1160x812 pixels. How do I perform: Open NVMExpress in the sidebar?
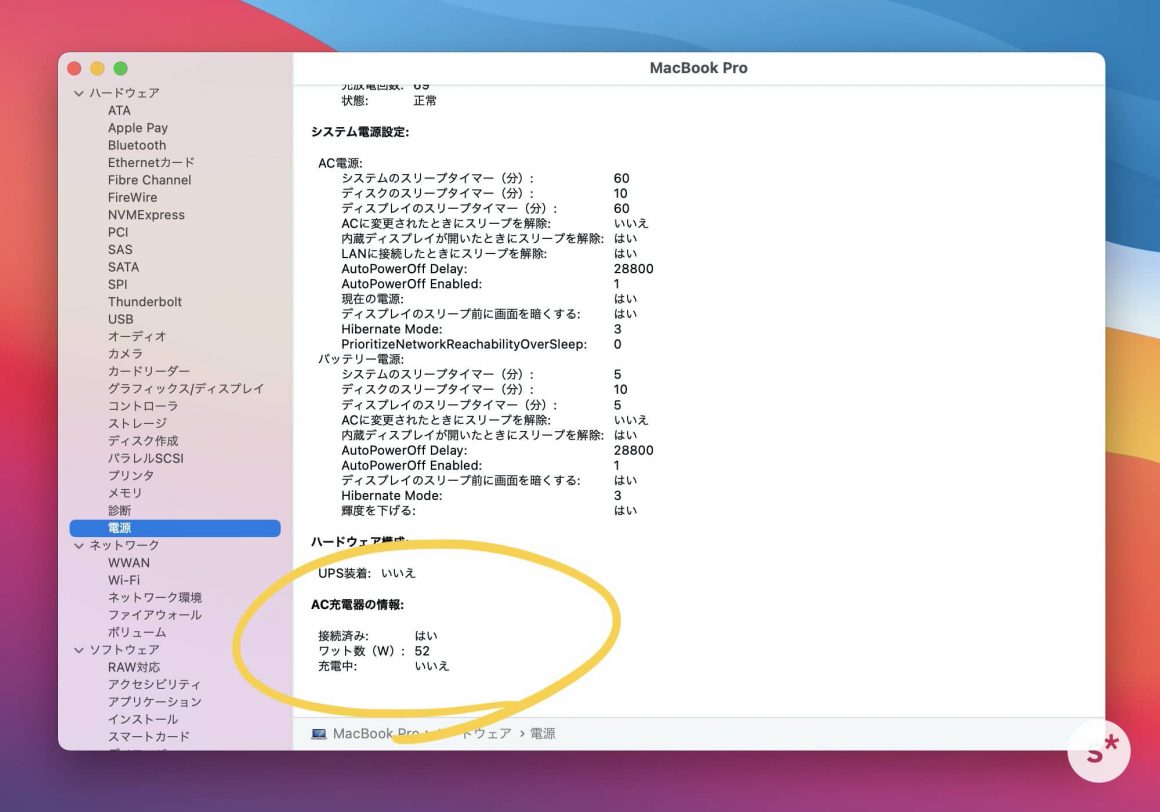coord(146,215)
